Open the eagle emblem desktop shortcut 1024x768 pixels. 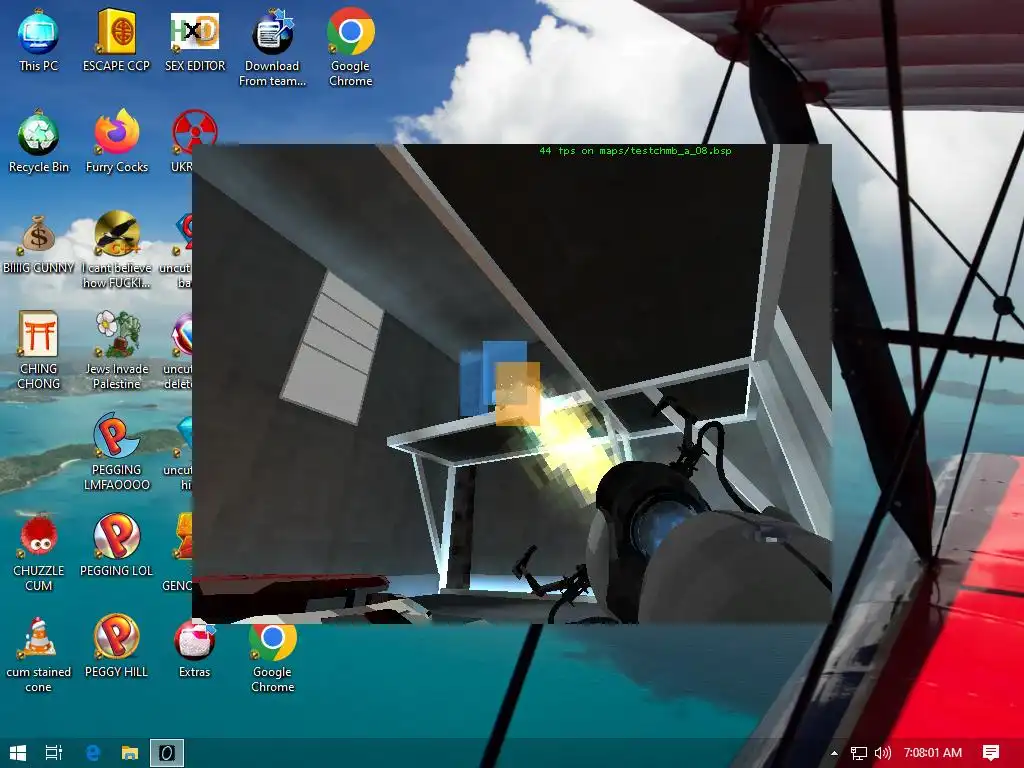(x=116, y=251)
